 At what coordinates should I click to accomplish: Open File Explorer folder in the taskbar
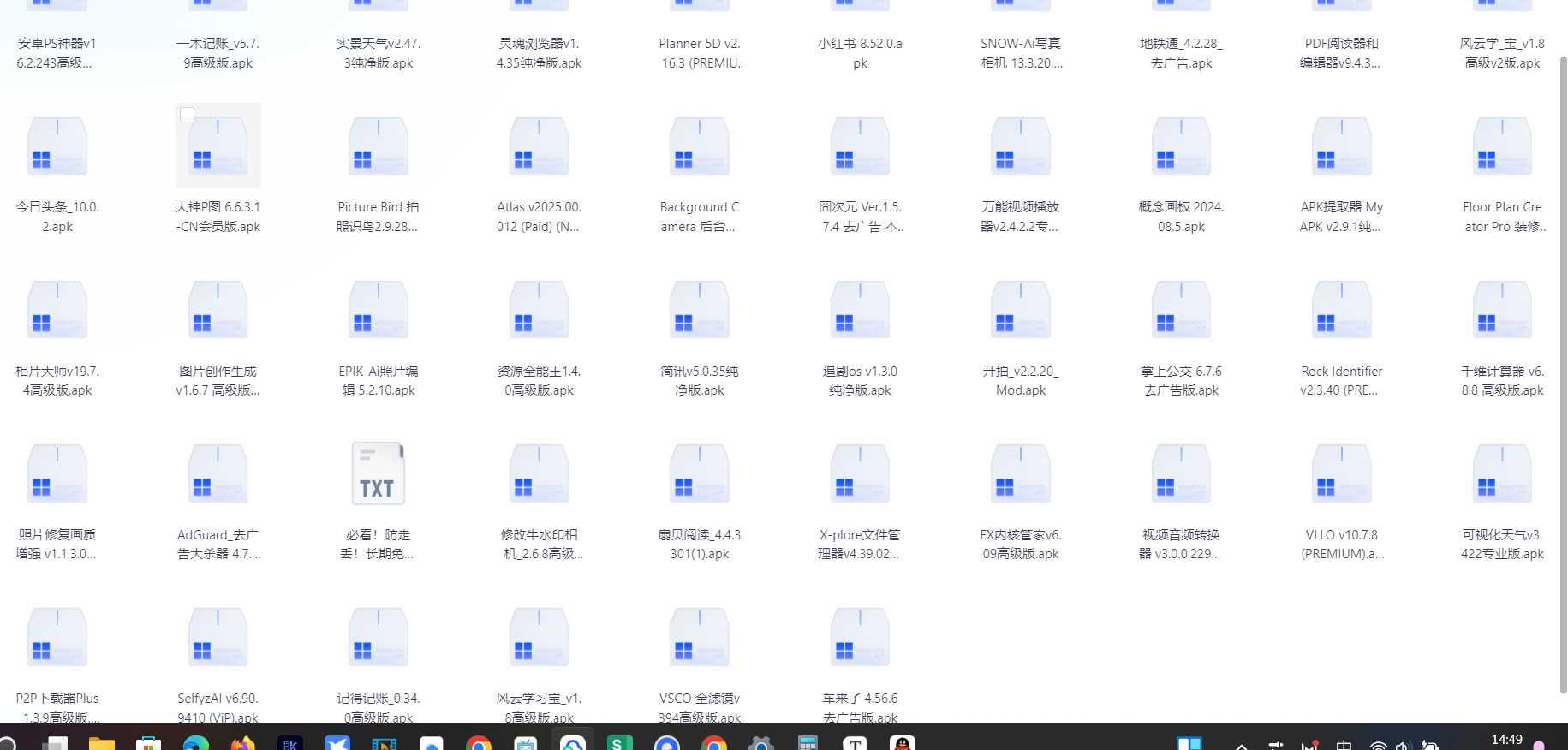pyautogui.click(x=101, y=742)
